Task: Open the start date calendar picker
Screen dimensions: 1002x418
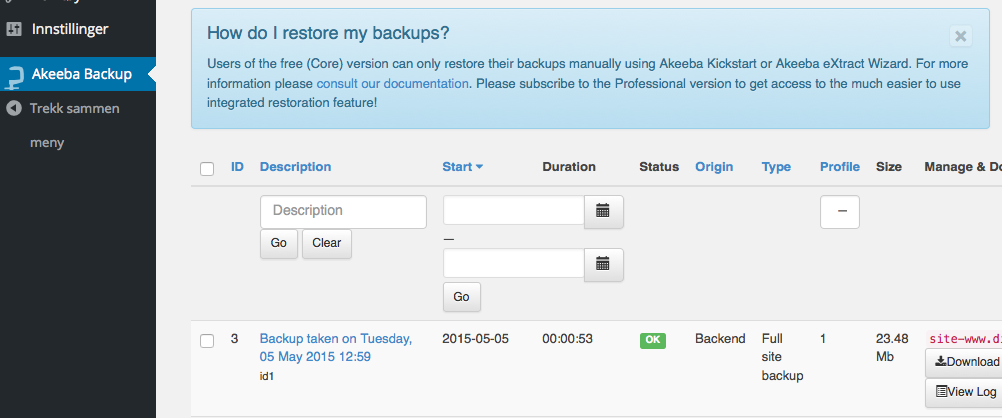Action: point(603,211)
